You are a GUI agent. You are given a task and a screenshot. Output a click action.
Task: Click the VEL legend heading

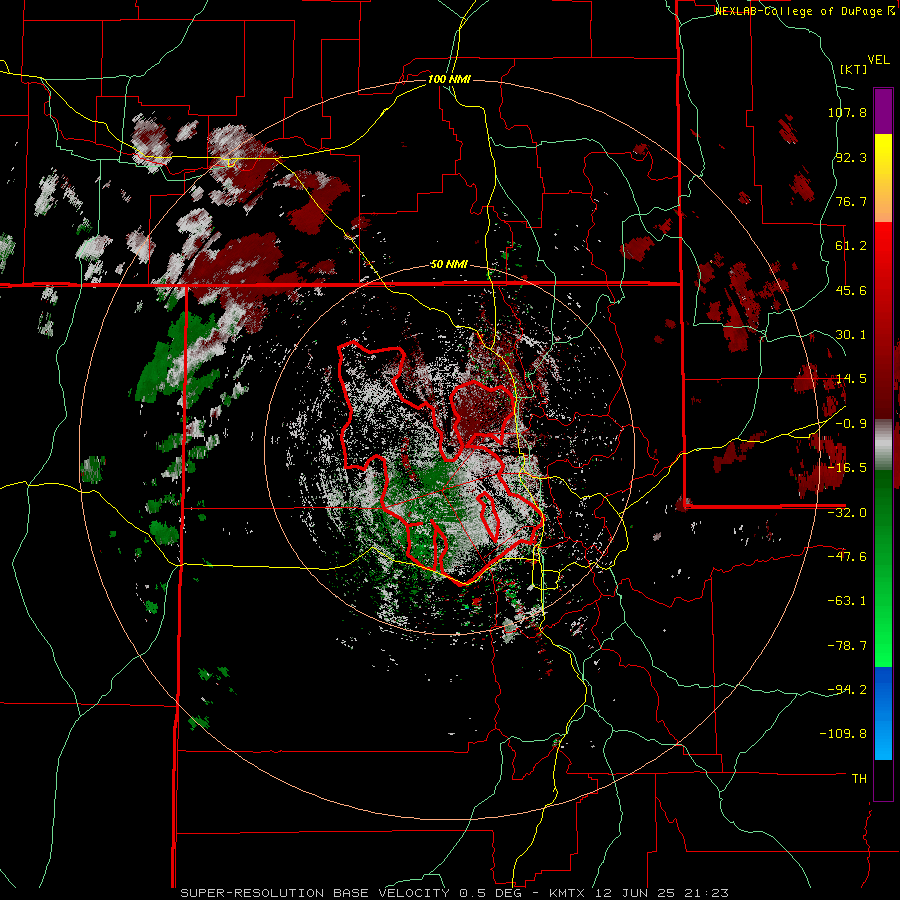click(x=878, y=60)
